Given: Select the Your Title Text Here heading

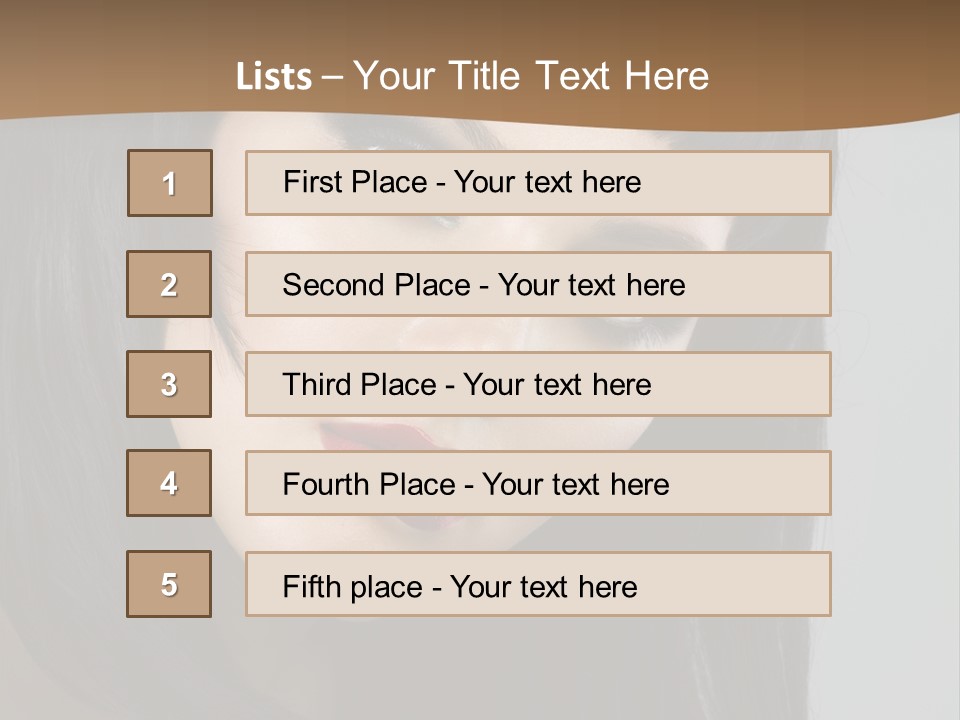Looking at the screenshot, I should [531, 76].
